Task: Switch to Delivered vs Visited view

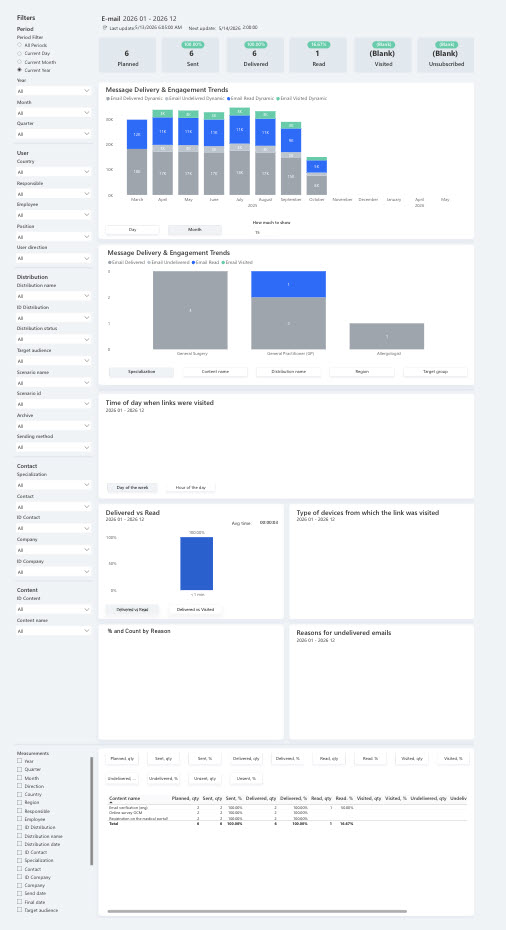Action: 195,609
